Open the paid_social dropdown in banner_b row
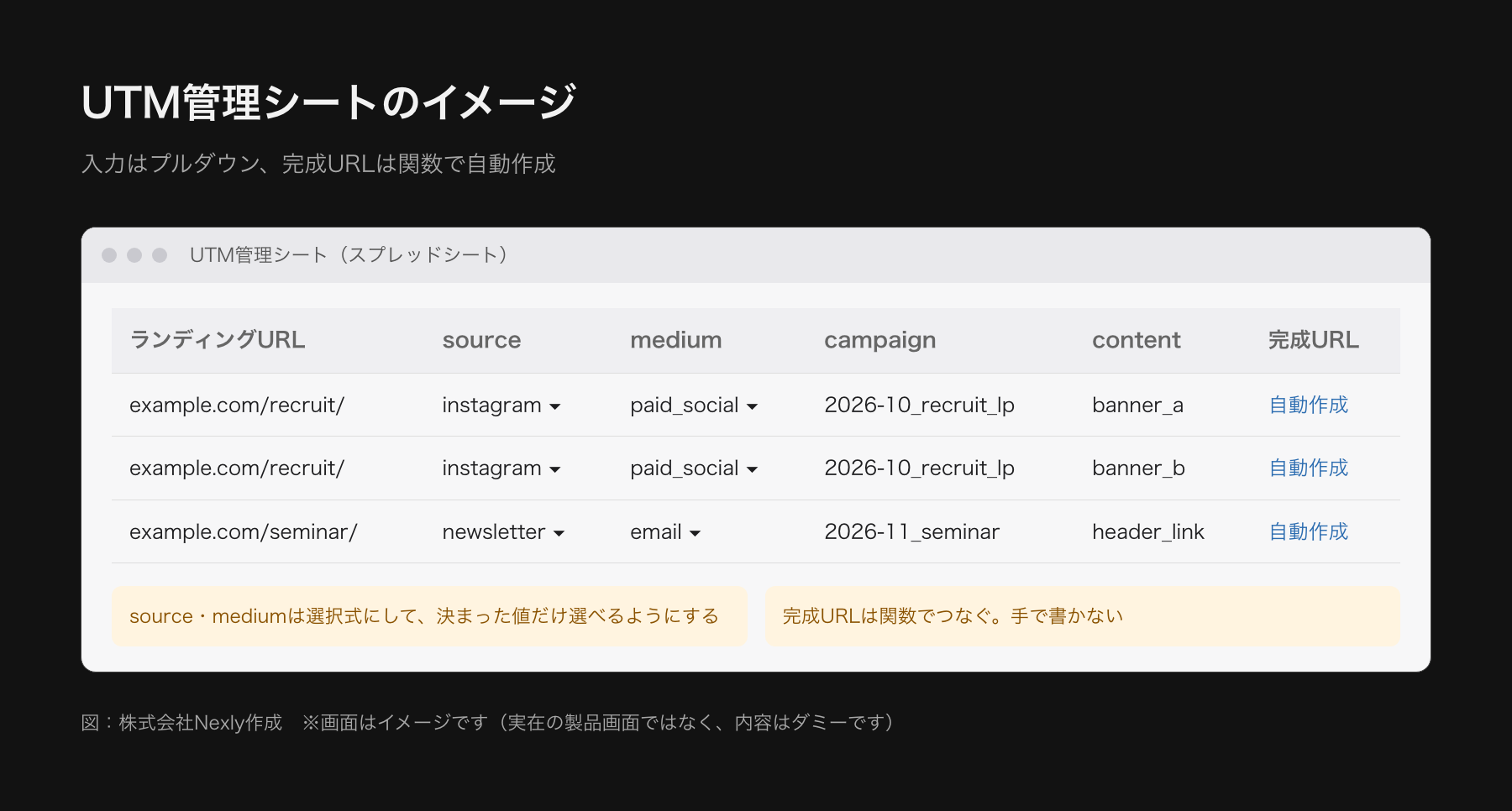 coord(694,468)
